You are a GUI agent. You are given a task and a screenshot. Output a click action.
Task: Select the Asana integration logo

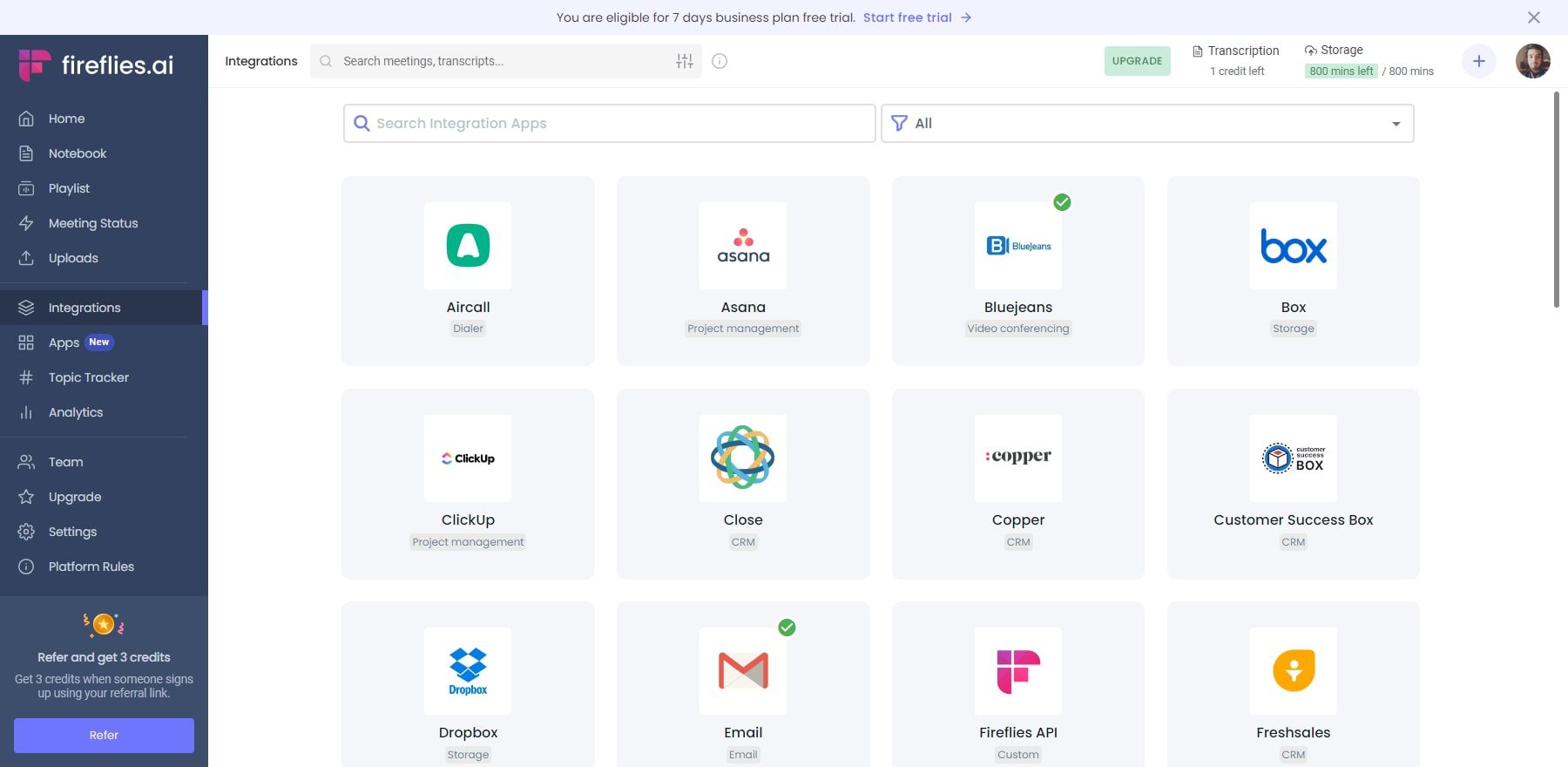pyautogui.click(x=743, y=246)
